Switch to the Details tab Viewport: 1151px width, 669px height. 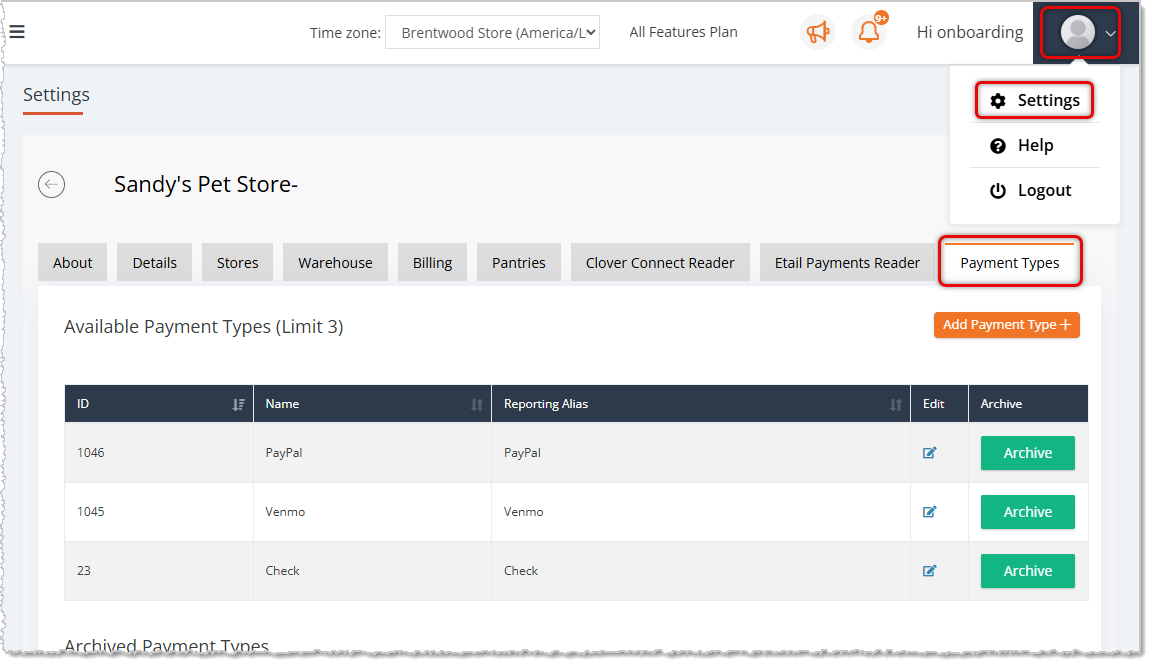click(155, 263)
